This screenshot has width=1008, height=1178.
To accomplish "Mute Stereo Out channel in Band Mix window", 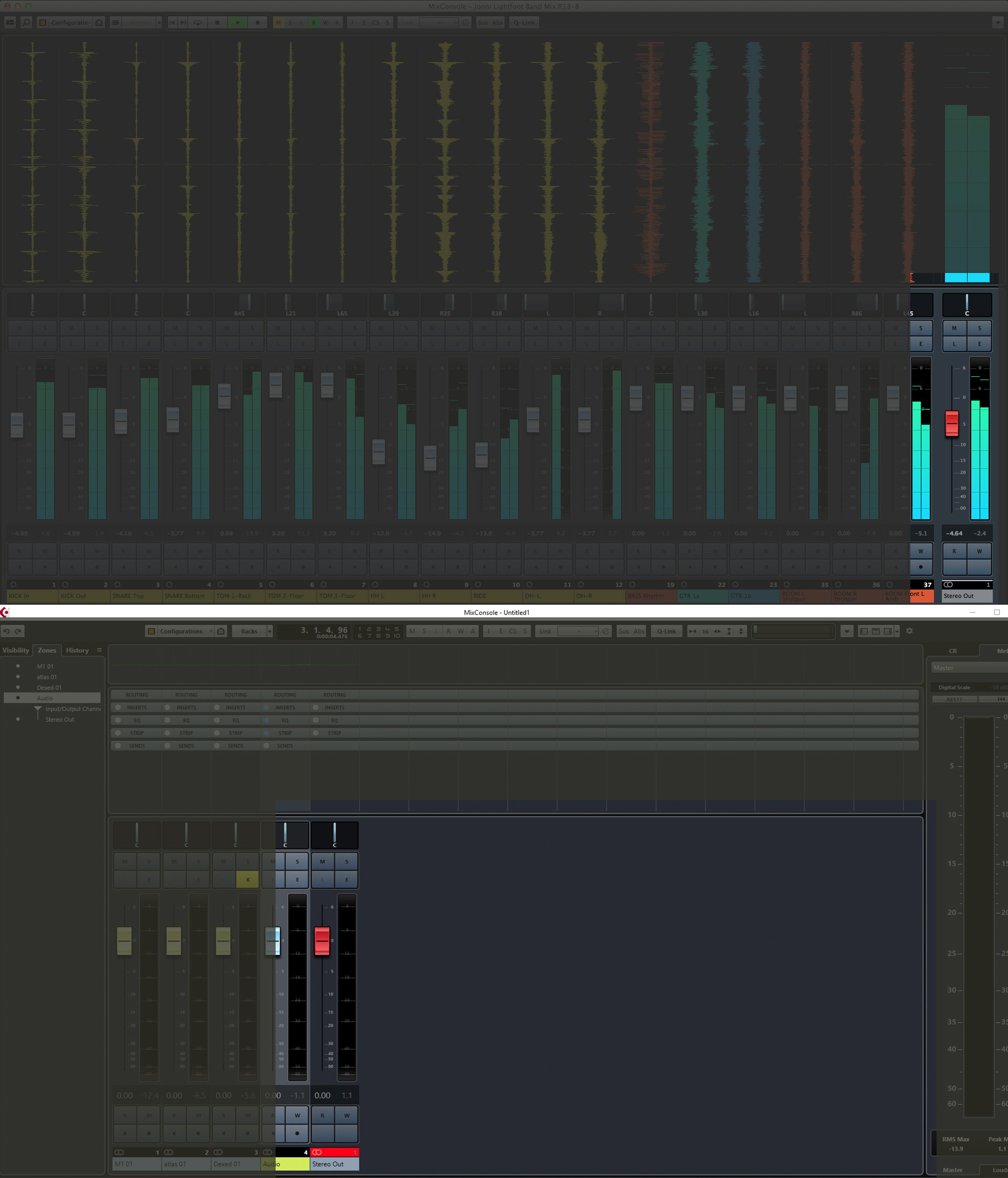I will pos(954,328).
